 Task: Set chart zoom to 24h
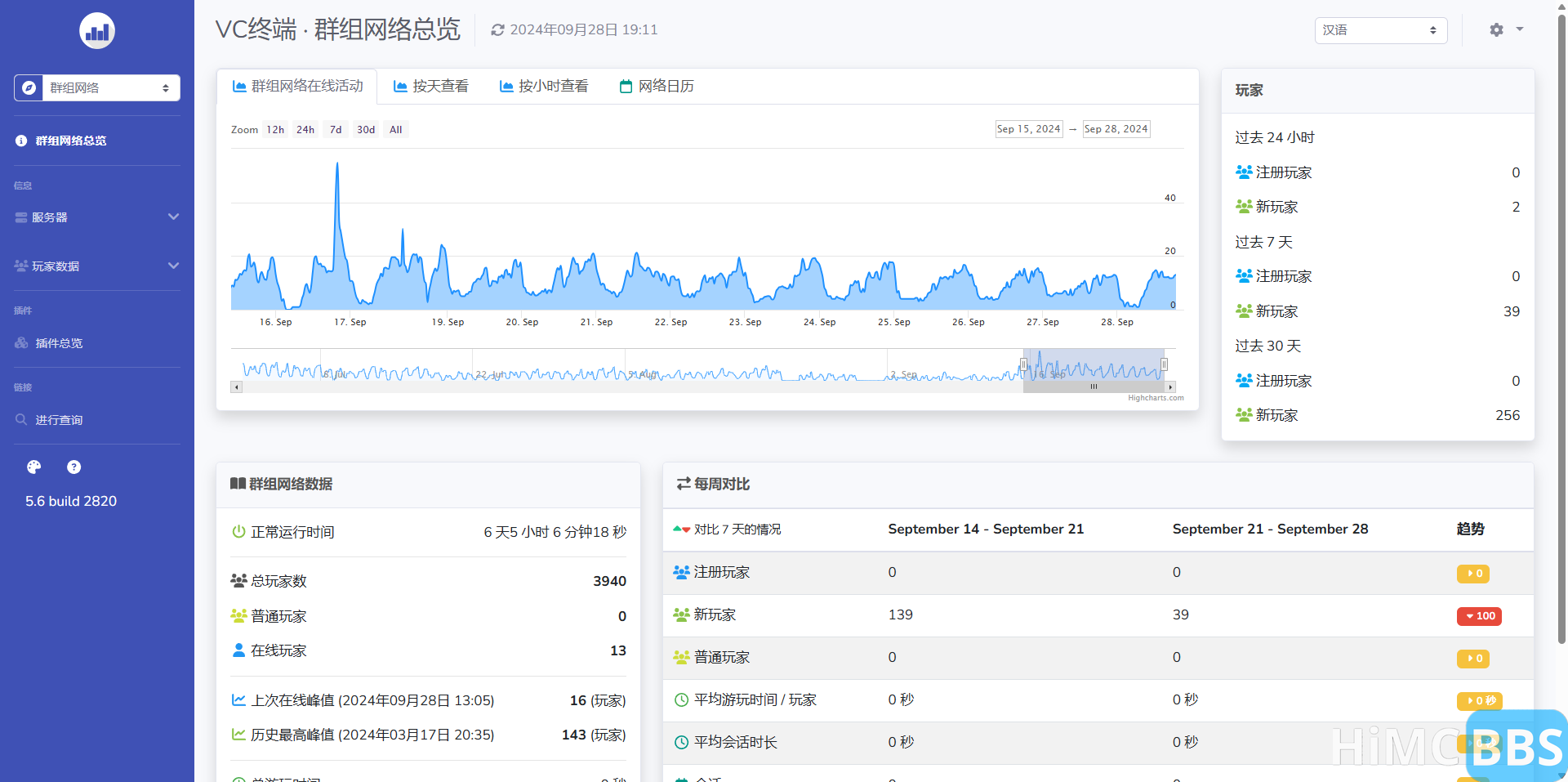click(305, 130)
